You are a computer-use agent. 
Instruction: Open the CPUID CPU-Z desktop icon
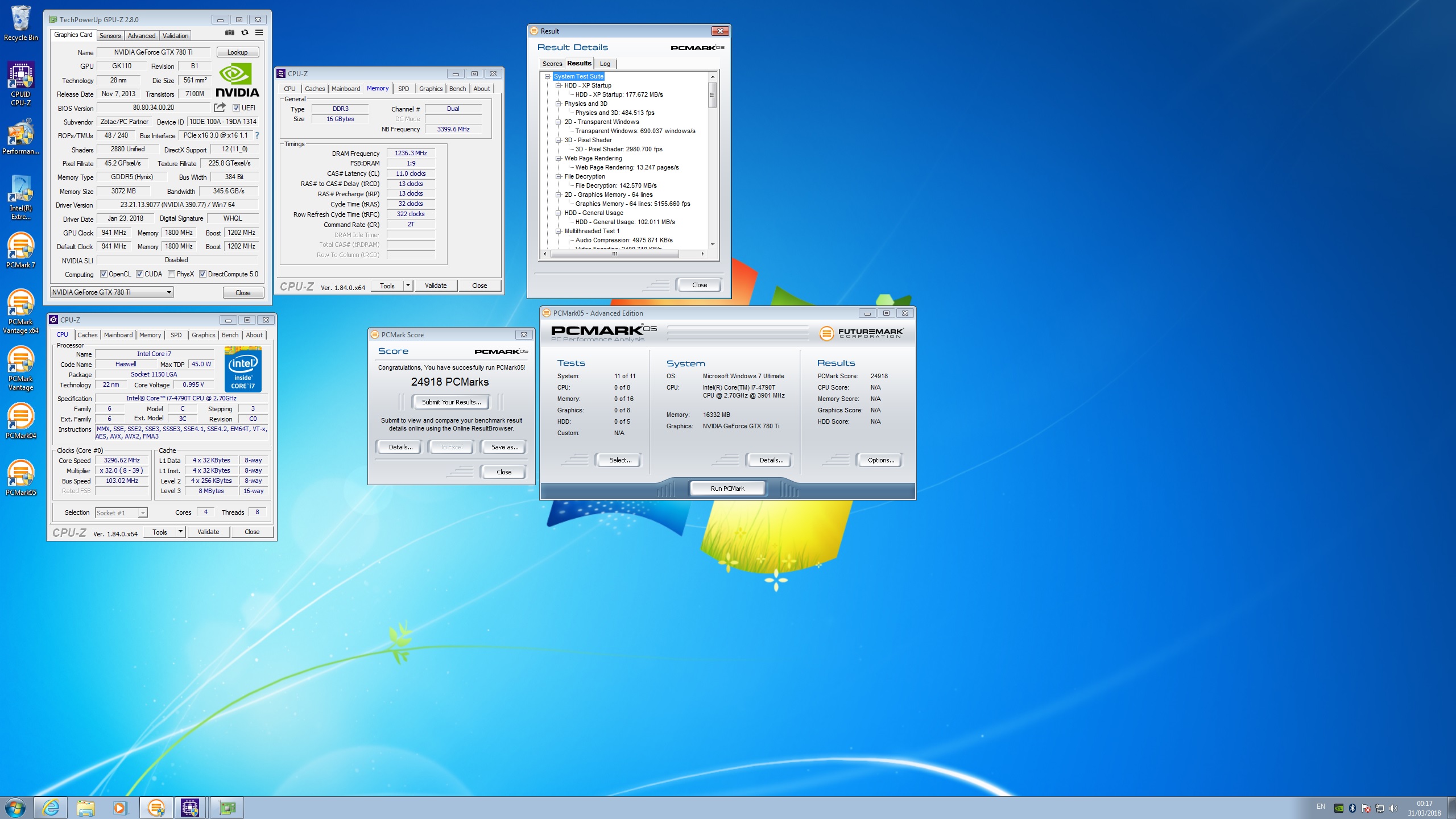(x=21, y=84)
